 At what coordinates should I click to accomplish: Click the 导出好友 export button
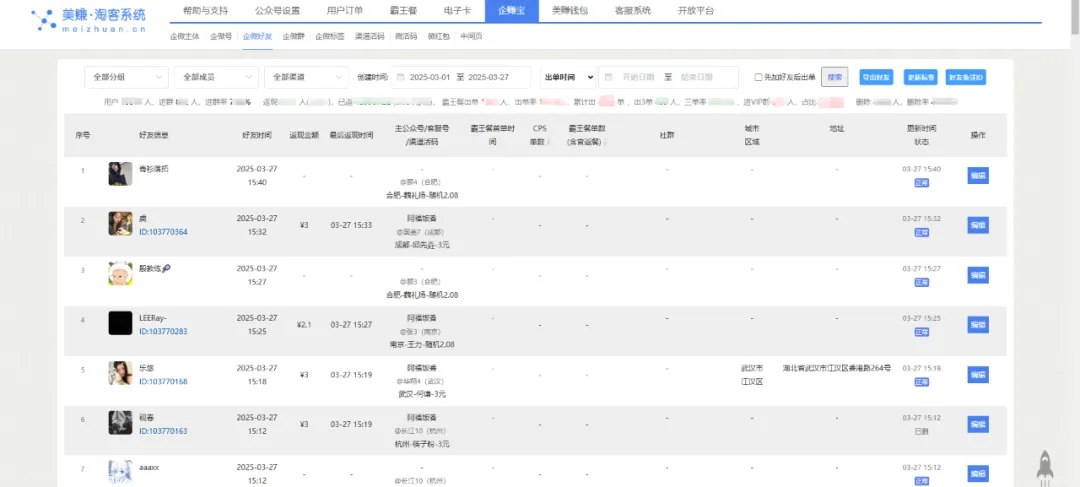(x=877, y=77)
